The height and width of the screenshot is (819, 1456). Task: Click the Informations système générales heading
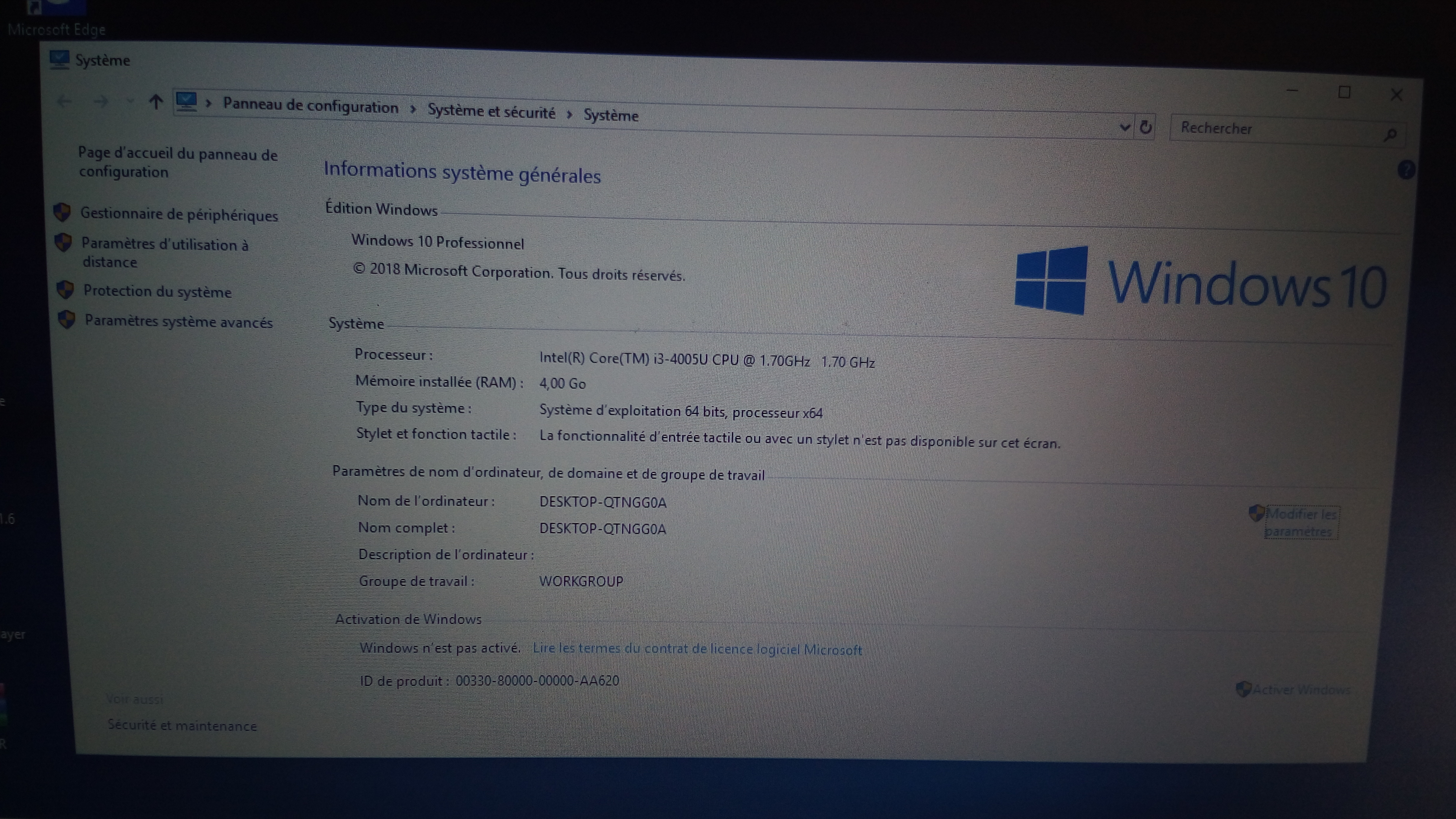click(462, 173)
